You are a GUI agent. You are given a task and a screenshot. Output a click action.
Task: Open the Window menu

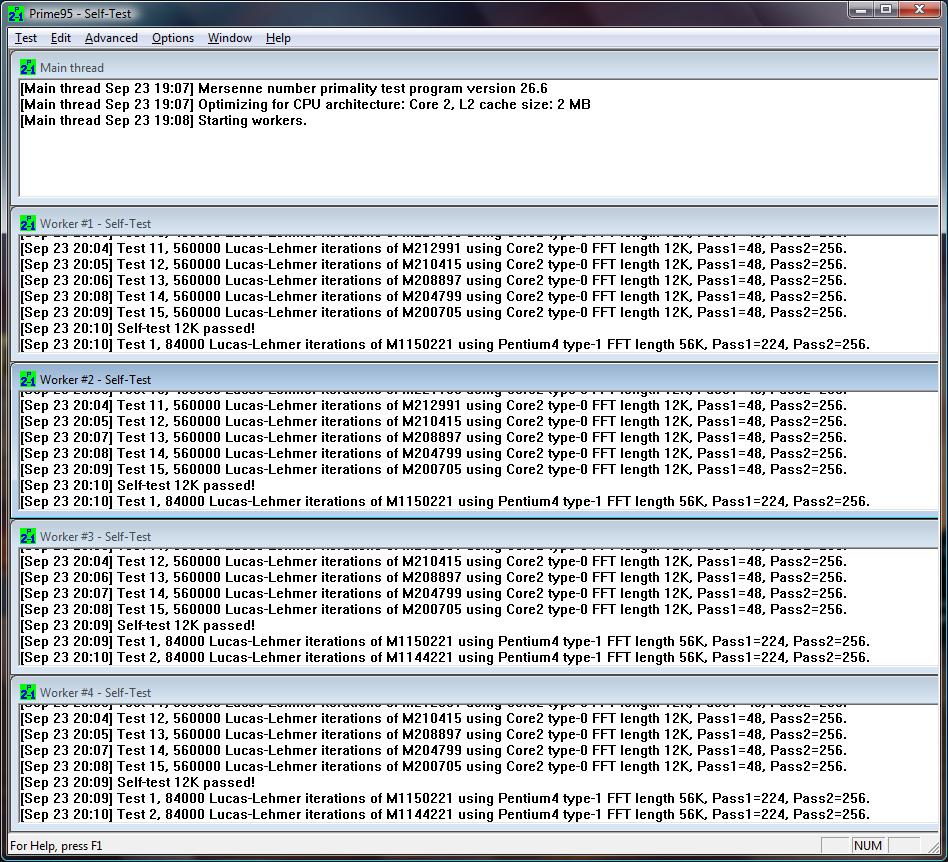pyautogui.click(x=230, y=38)
